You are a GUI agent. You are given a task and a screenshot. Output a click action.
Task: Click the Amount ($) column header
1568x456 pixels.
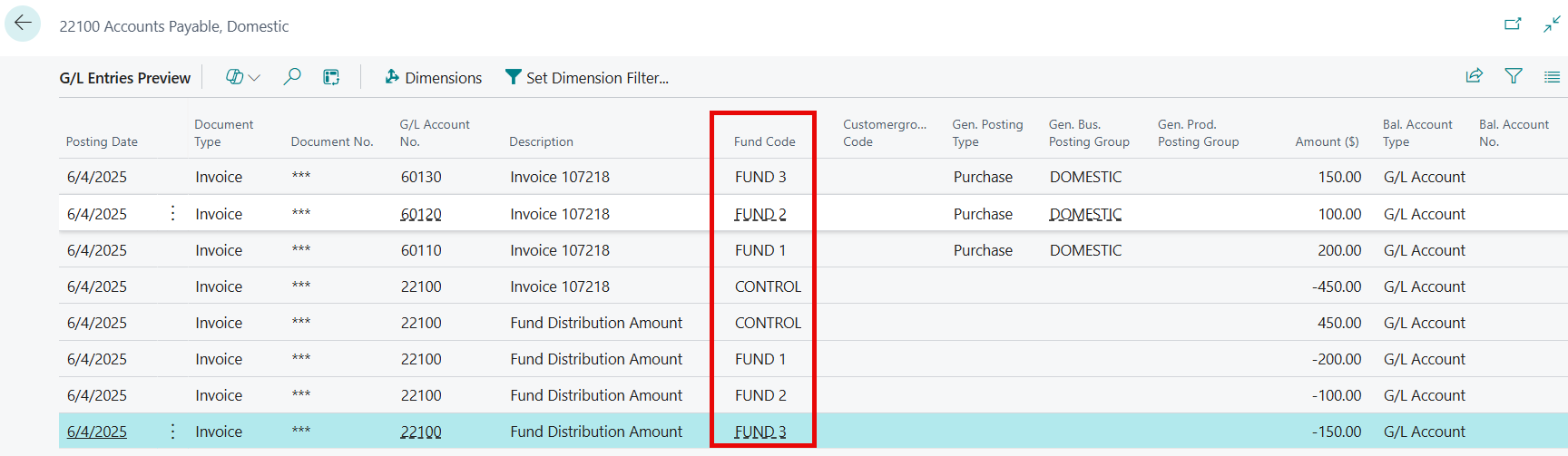point(1326,141)
